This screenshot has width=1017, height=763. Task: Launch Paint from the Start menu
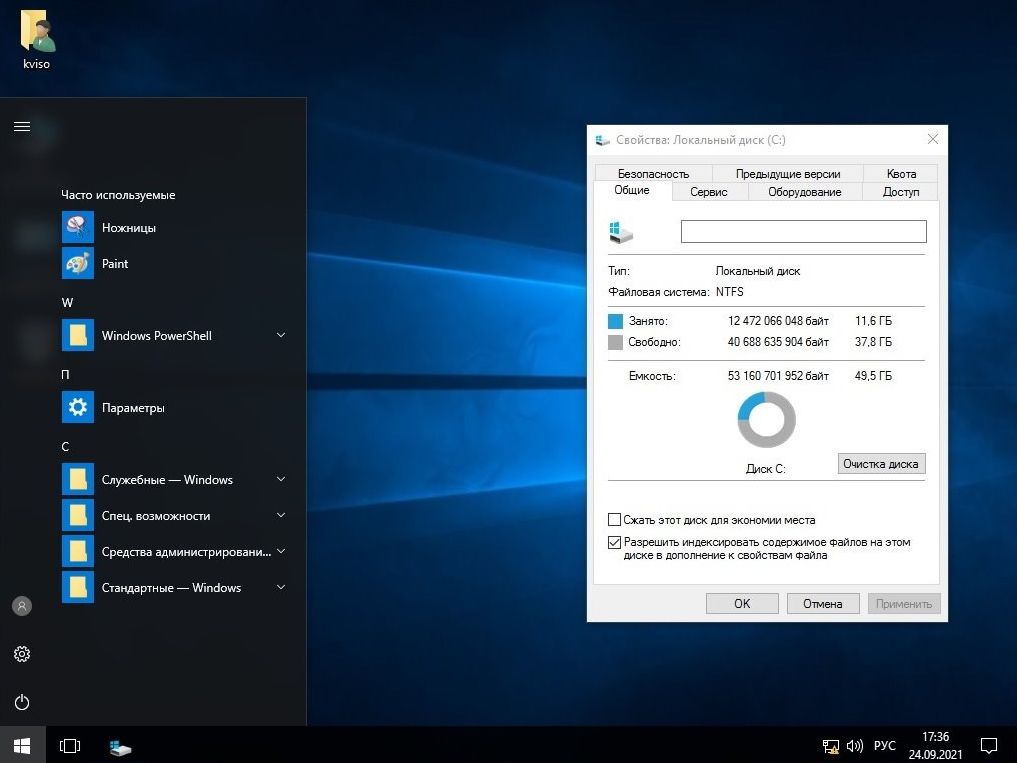click(78, 264)
